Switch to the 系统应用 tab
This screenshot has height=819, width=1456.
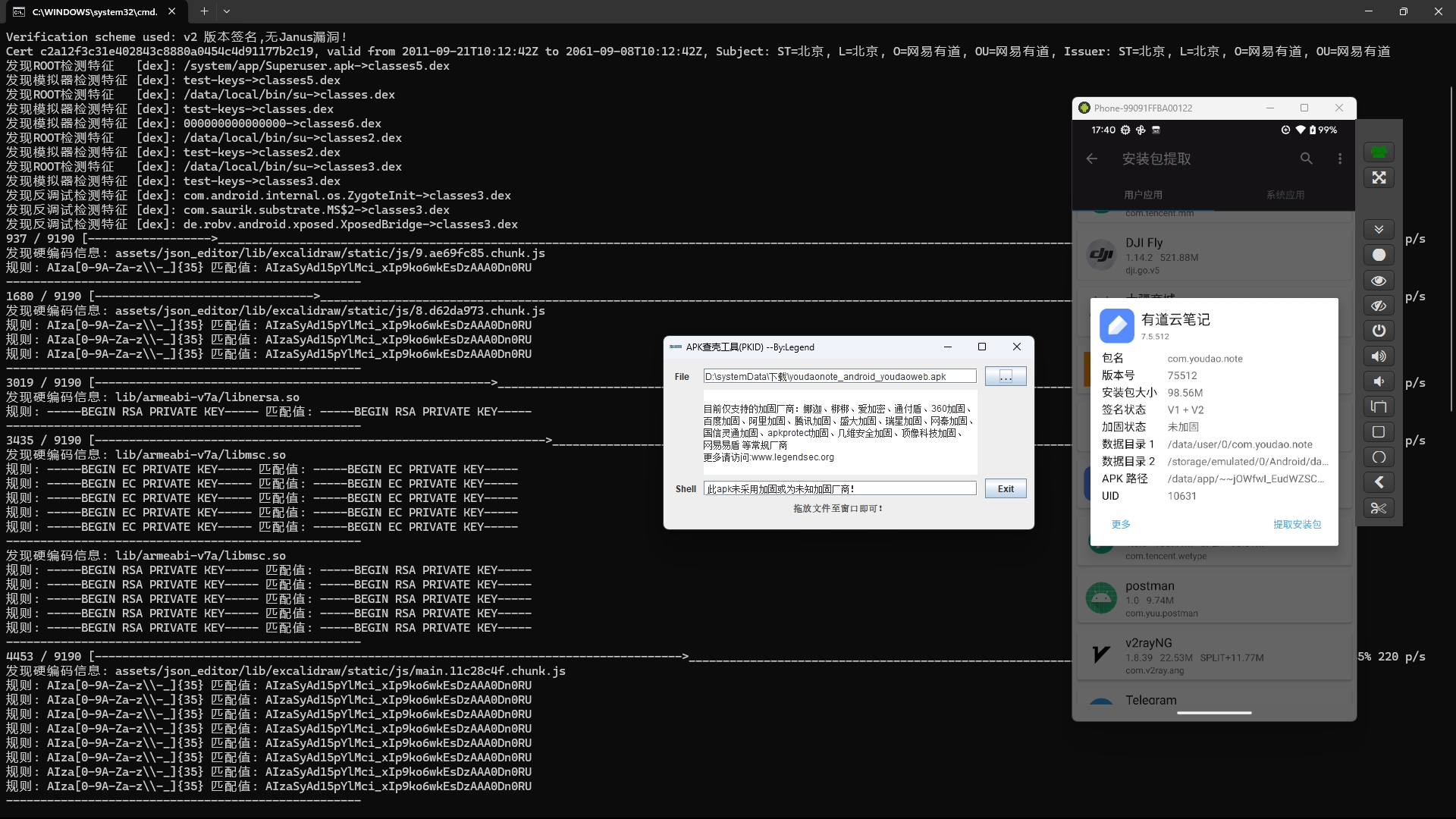(x=1285, y=195)
